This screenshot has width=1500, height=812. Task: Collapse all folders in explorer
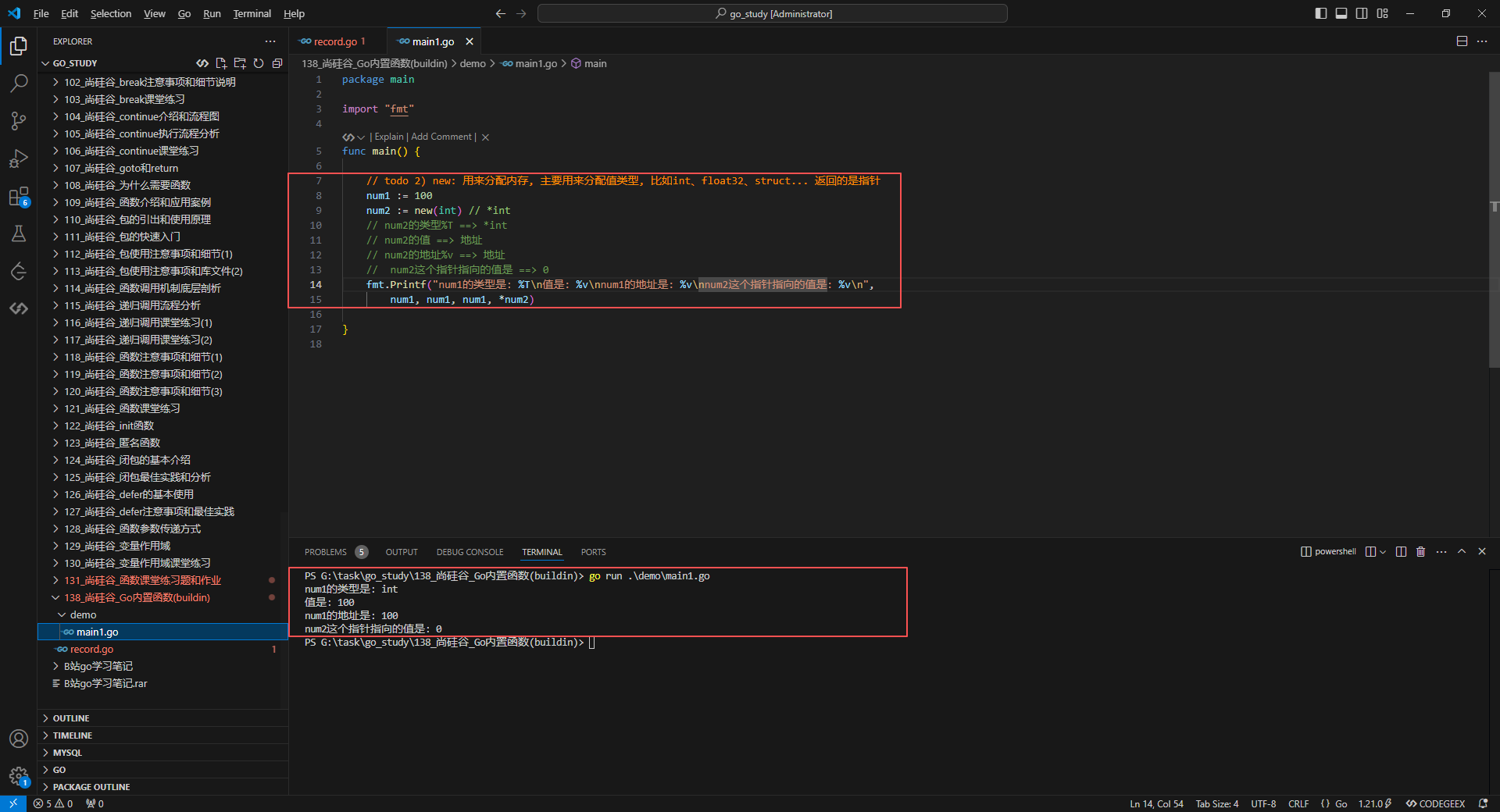coord(277,63)
